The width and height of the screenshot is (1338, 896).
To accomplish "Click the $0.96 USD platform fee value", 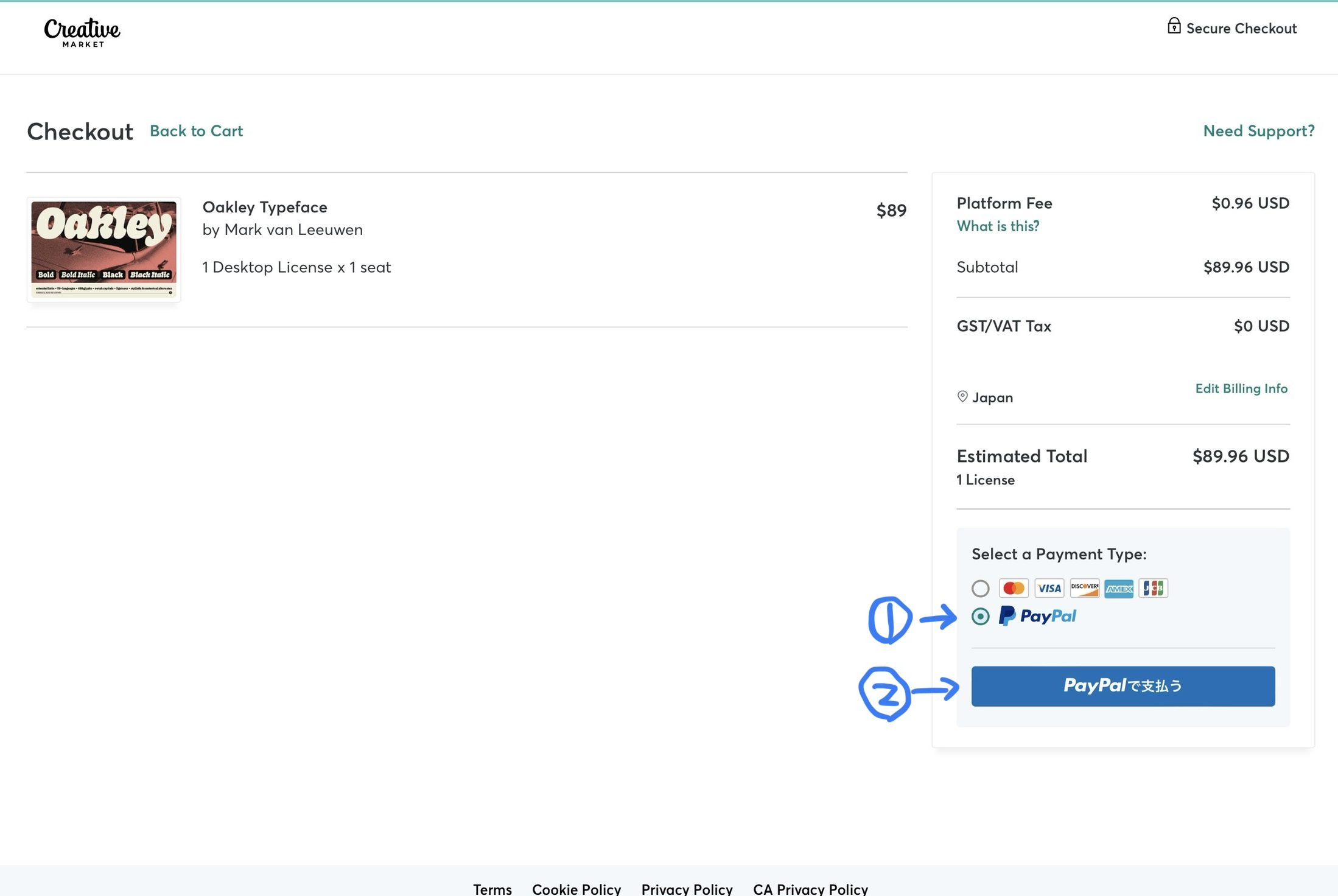I will point(1250,203).
